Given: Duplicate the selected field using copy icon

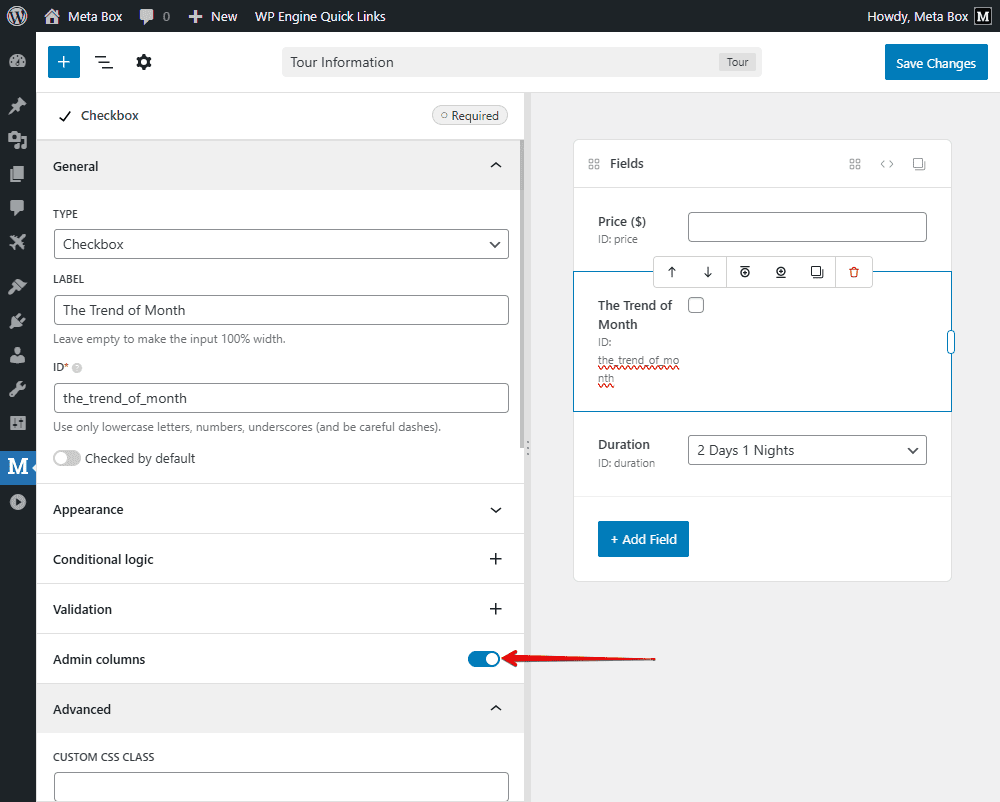Looking at the screenshot, I should point(817,271).
